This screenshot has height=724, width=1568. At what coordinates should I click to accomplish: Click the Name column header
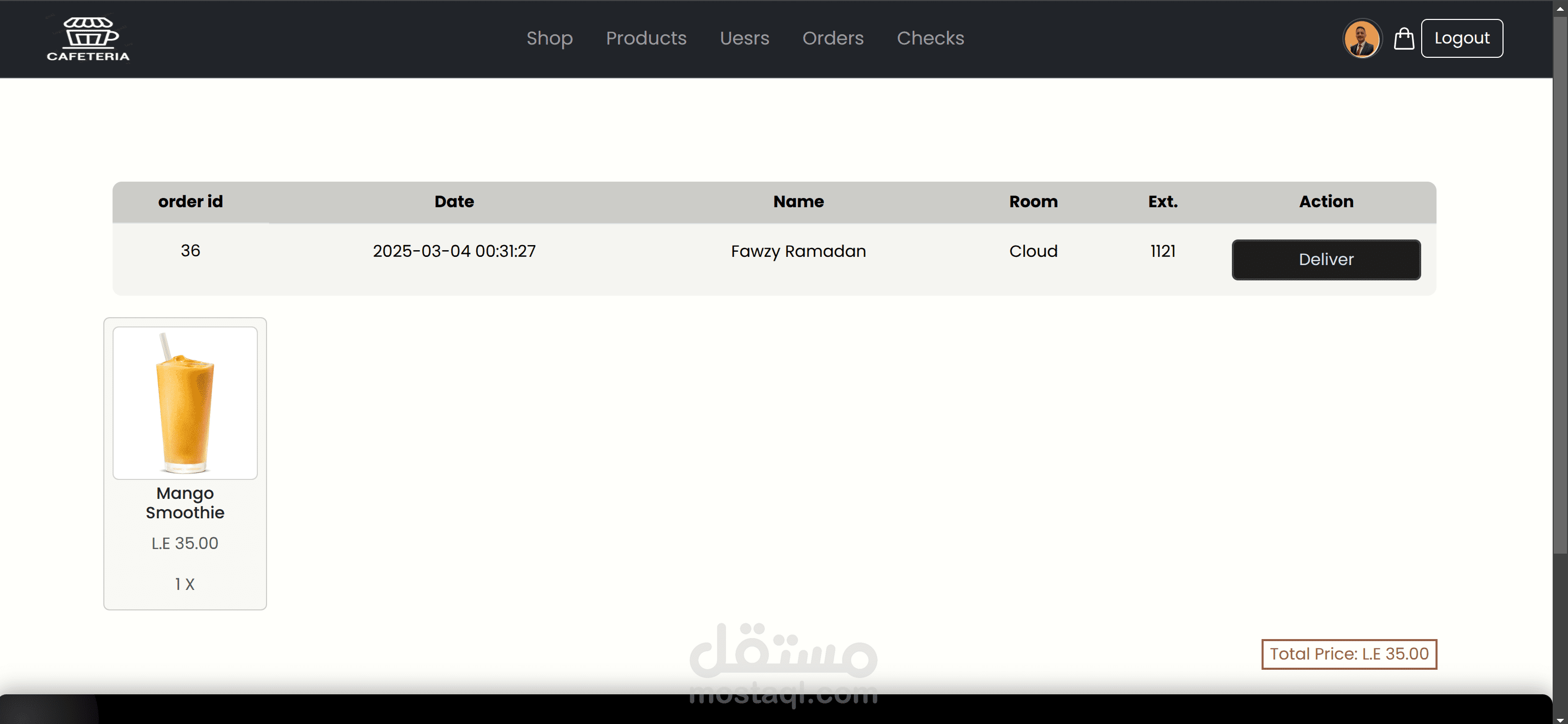(x=798, y=202)
